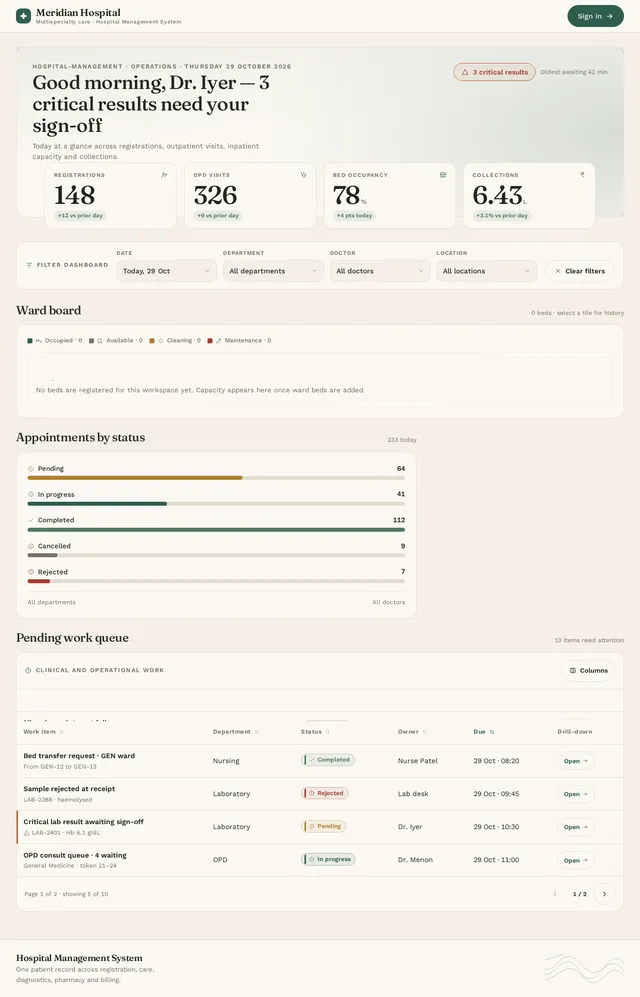The width and height of the screenshot is (640, 997).
Task: Click the Cancelled appointments bar
Action: click(216, 555)
